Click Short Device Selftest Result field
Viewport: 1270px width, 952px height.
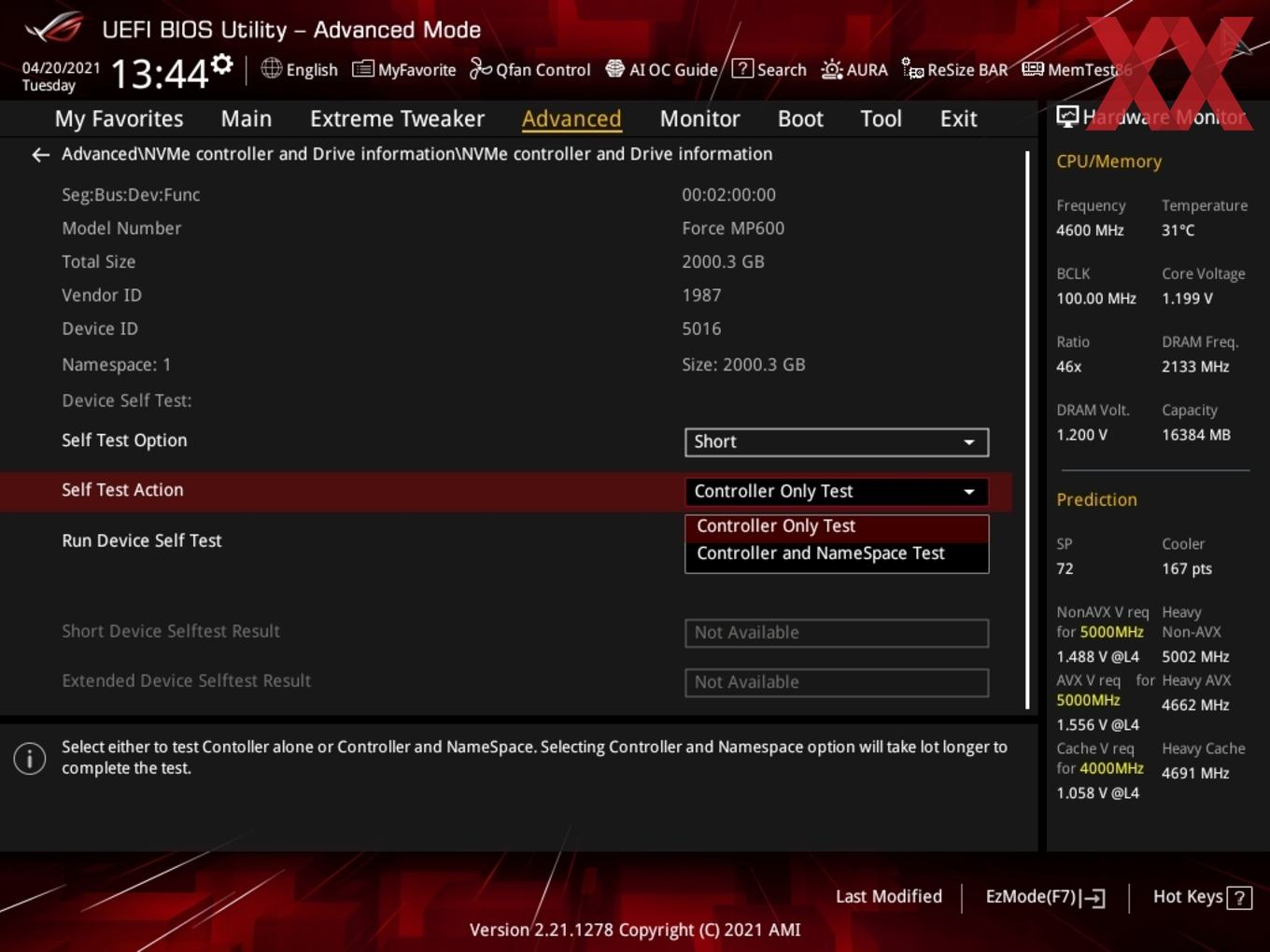(837, 633)
